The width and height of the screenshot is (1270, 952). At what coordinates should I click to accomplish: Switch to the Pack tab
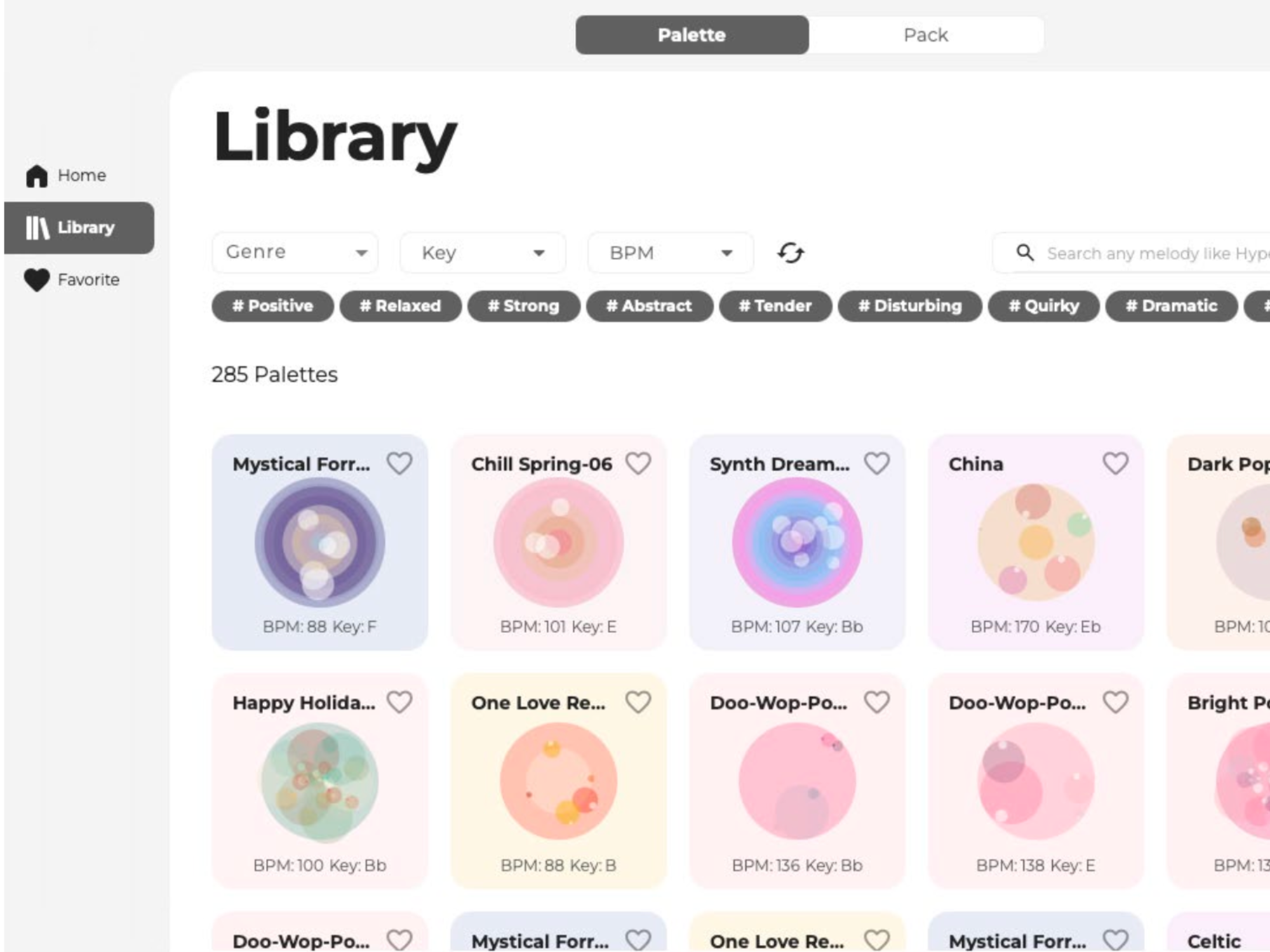925,35
